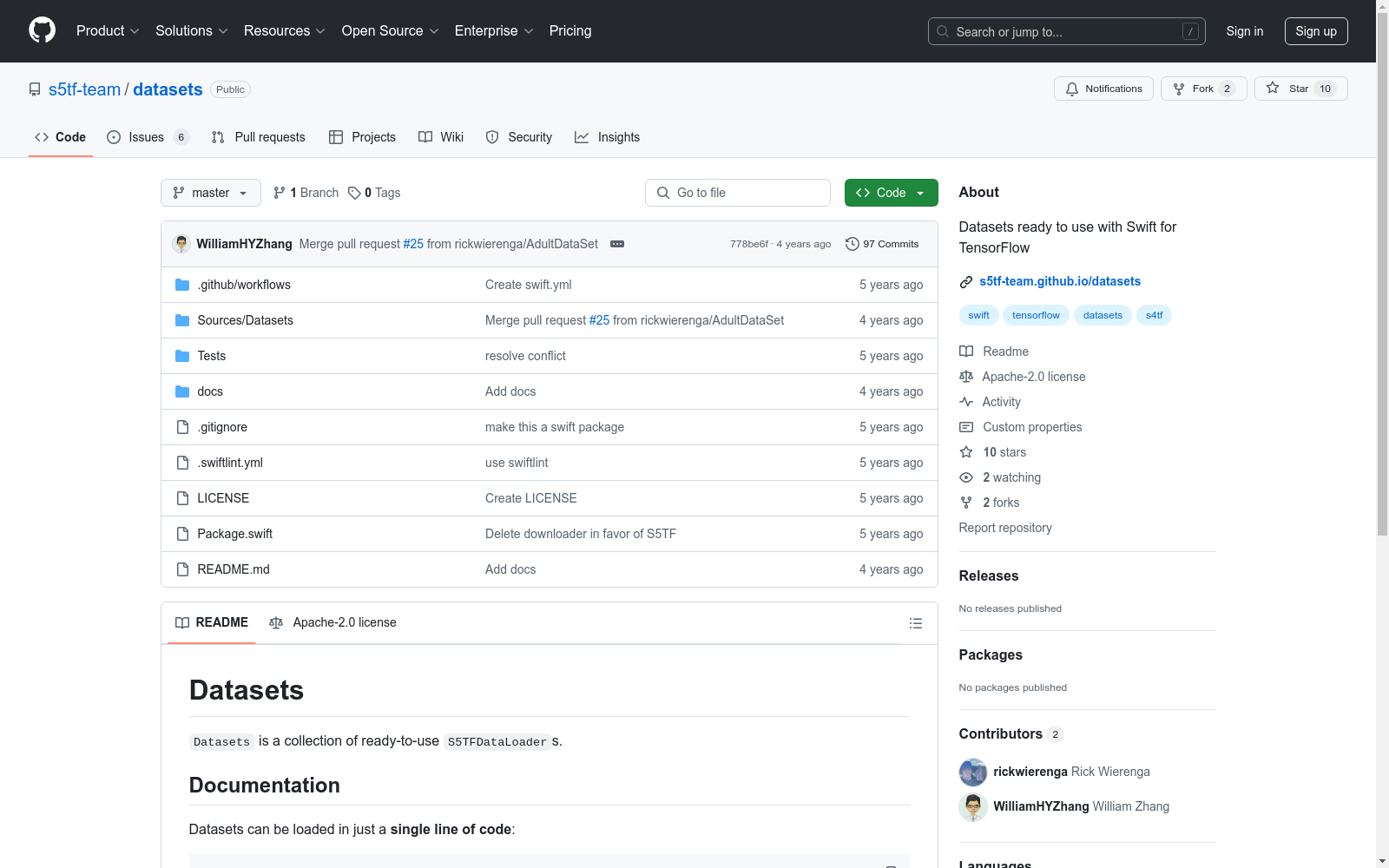
Task: Click the Sign in link
Action: (1245, 31)
